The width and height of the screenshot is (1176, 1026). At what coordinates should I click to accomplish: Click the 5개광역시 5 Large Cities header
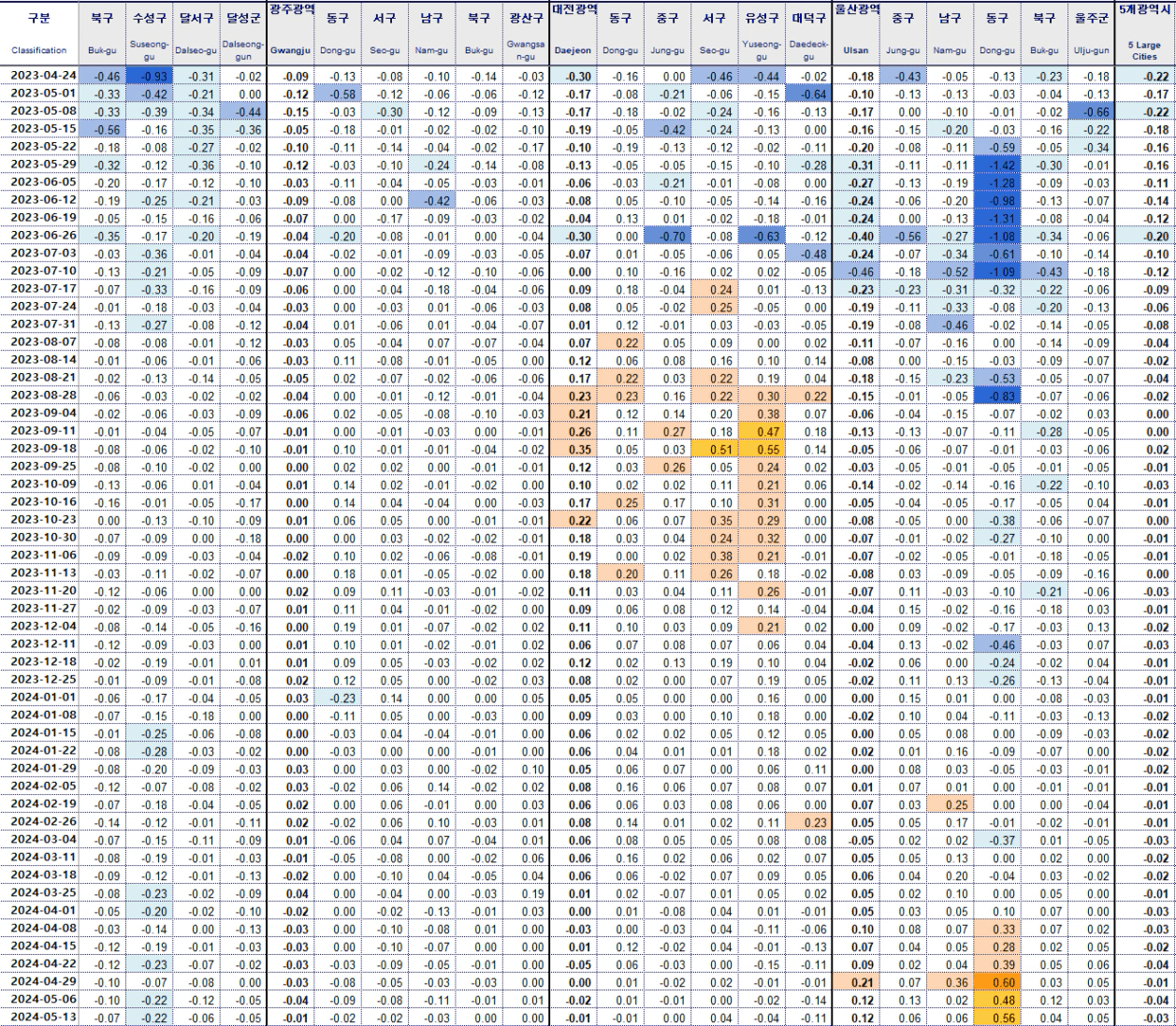pyautogui.click(x=1144, y=34)
